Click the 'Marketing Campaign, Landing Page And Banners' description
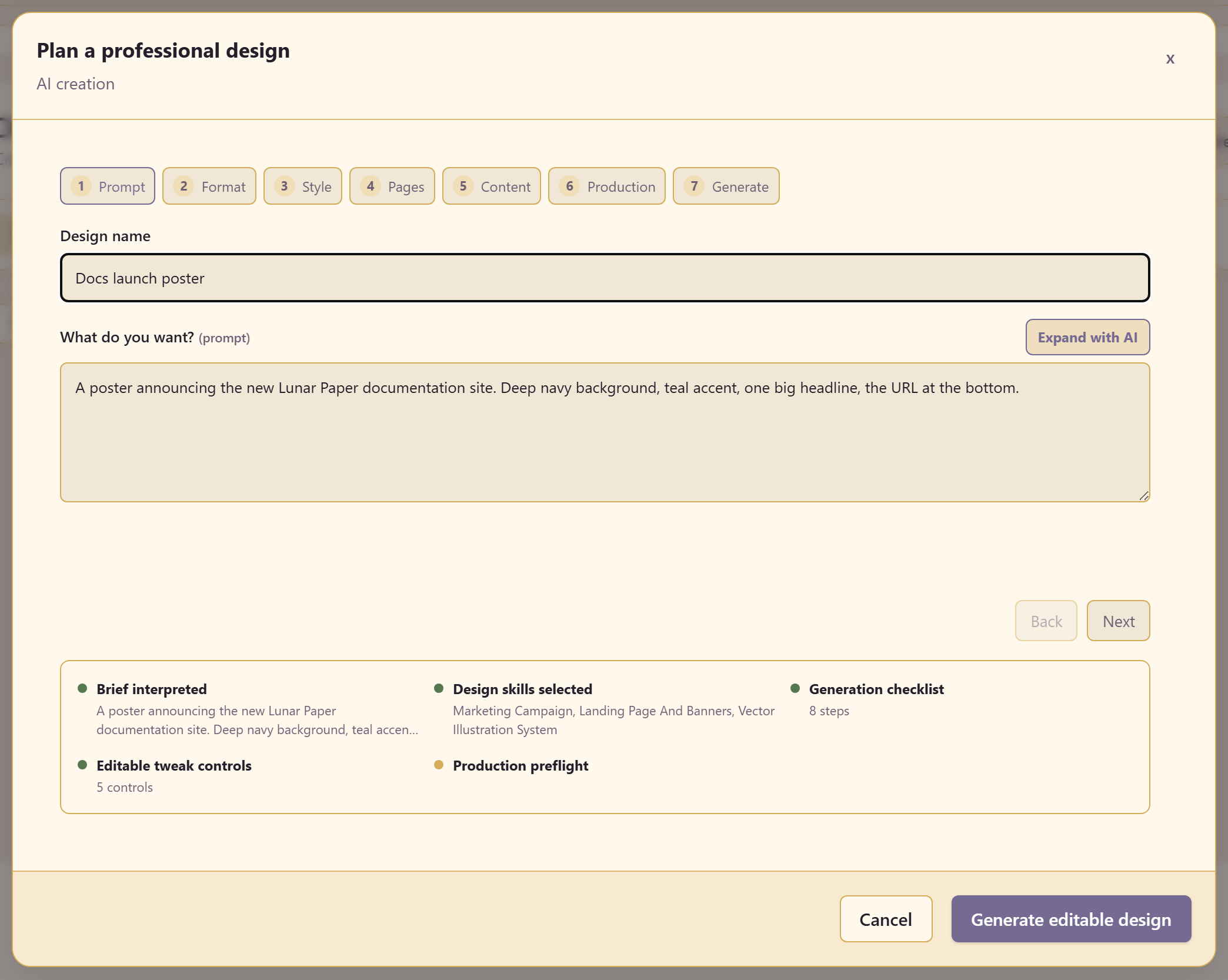 tap(614, 720)
